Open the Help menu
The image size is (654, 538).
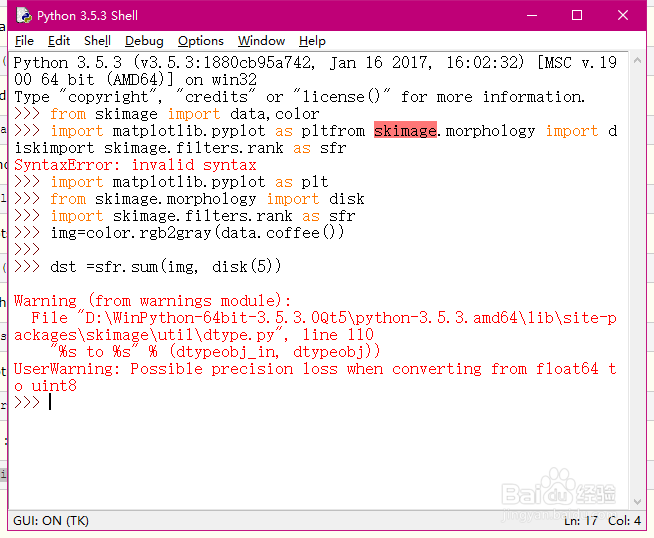312,41
